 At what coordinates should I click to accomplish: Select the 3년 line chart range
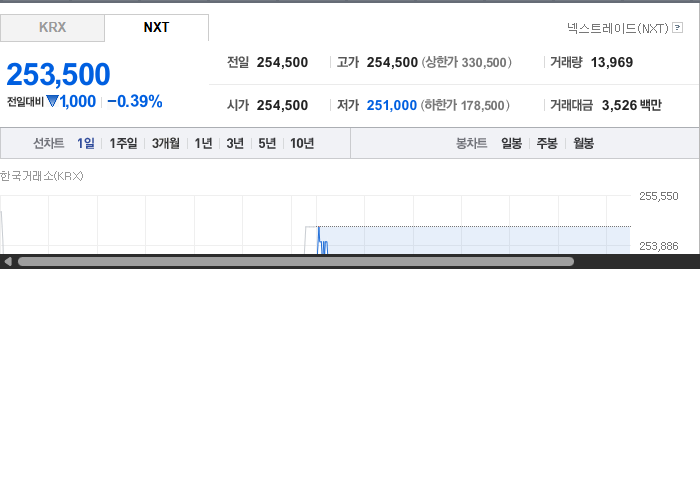[x=235, y=143]
